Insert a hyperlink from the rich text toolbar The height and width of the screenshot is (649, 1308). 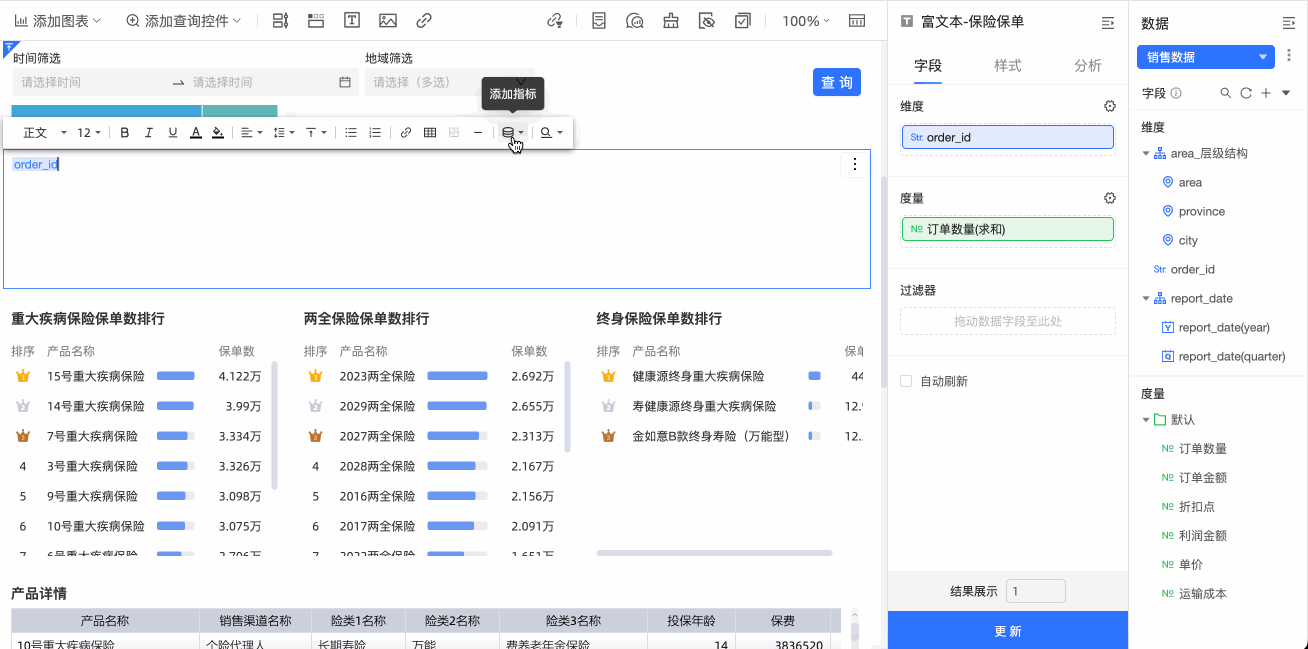(x=405, y=132)
